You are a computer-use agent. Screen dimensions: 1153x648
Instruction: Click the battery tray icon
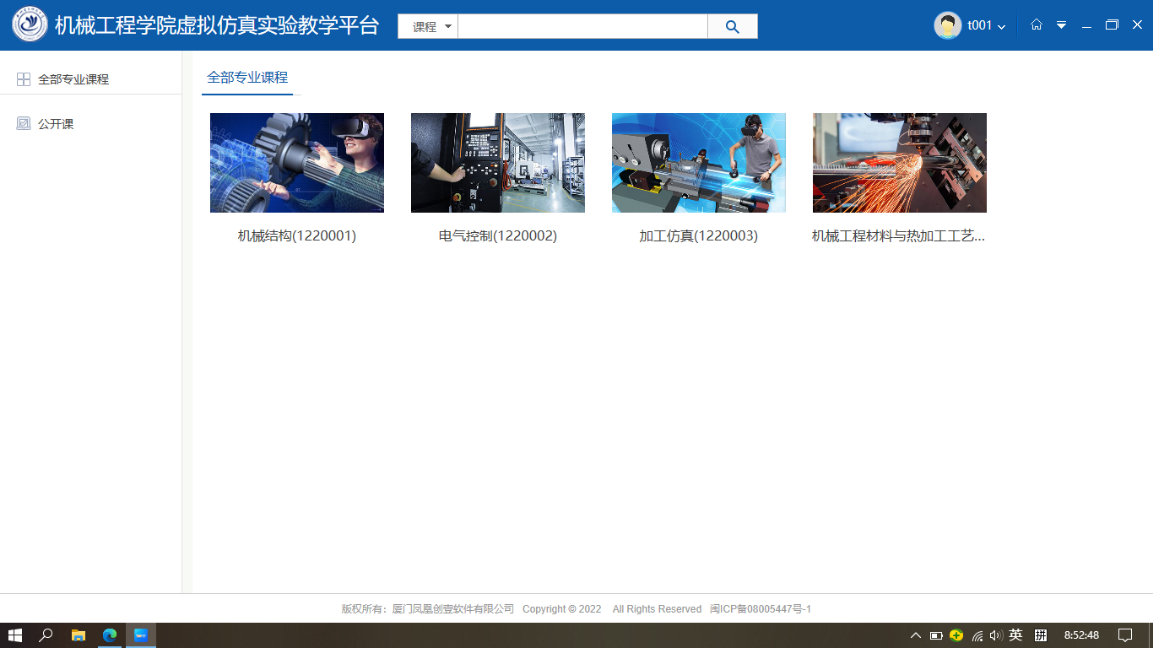point(936,635)
